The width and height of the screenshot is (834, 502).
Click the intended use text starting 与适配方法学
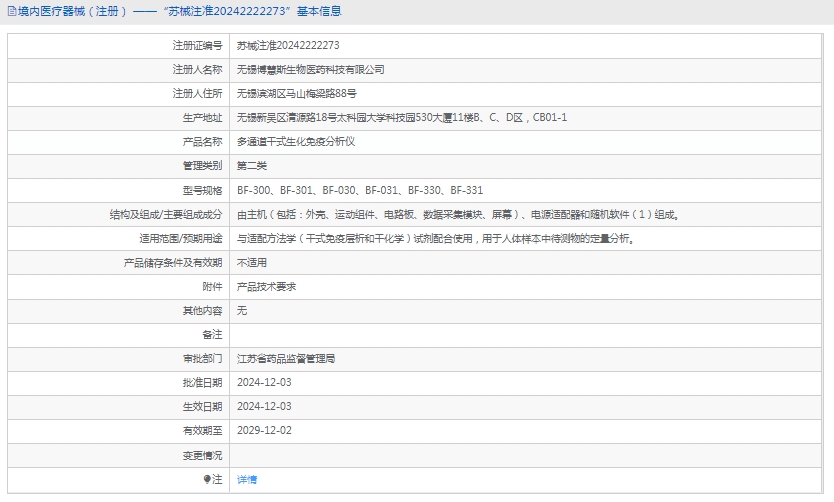click(x=435, y=239)
